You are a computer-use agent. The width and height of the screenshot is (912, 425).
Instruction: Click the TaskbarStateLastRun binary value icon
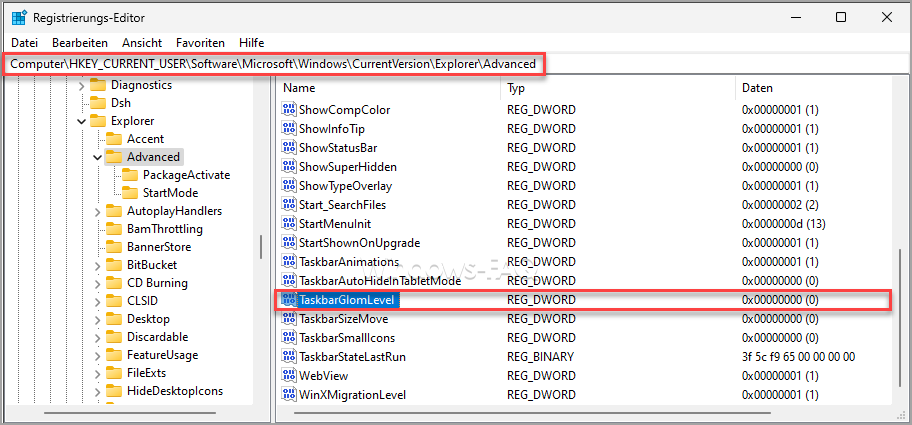pyautogui.click(x=288, y=356)
